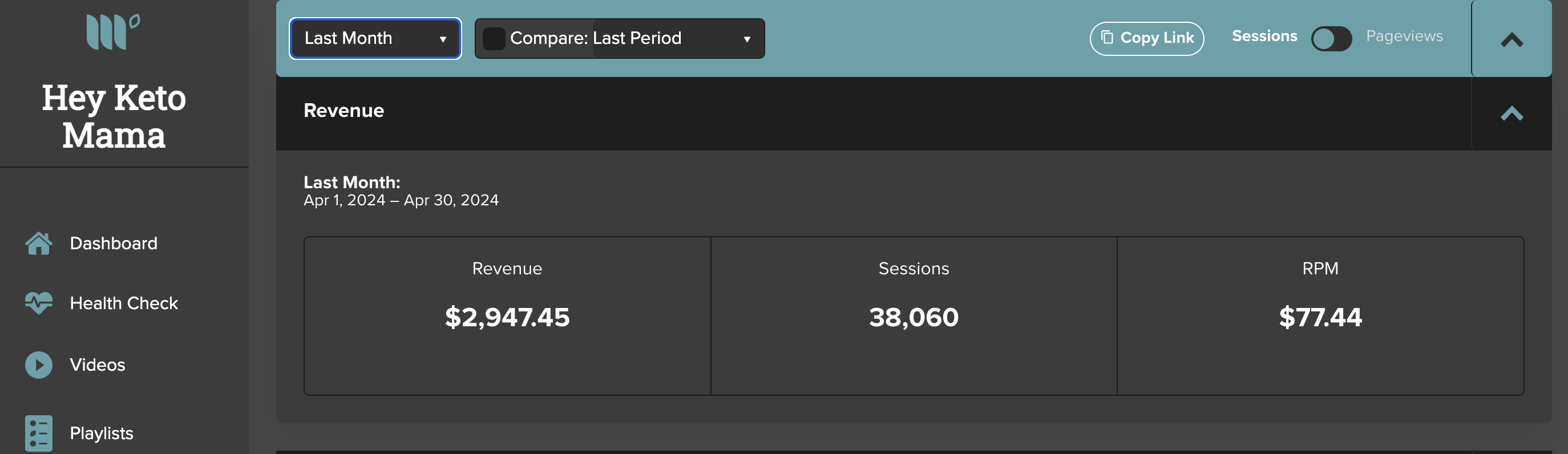This screenshot has height=454, width=1568.
Task: Click the Health Check heartbeat icon
Action: click(38, 303)
